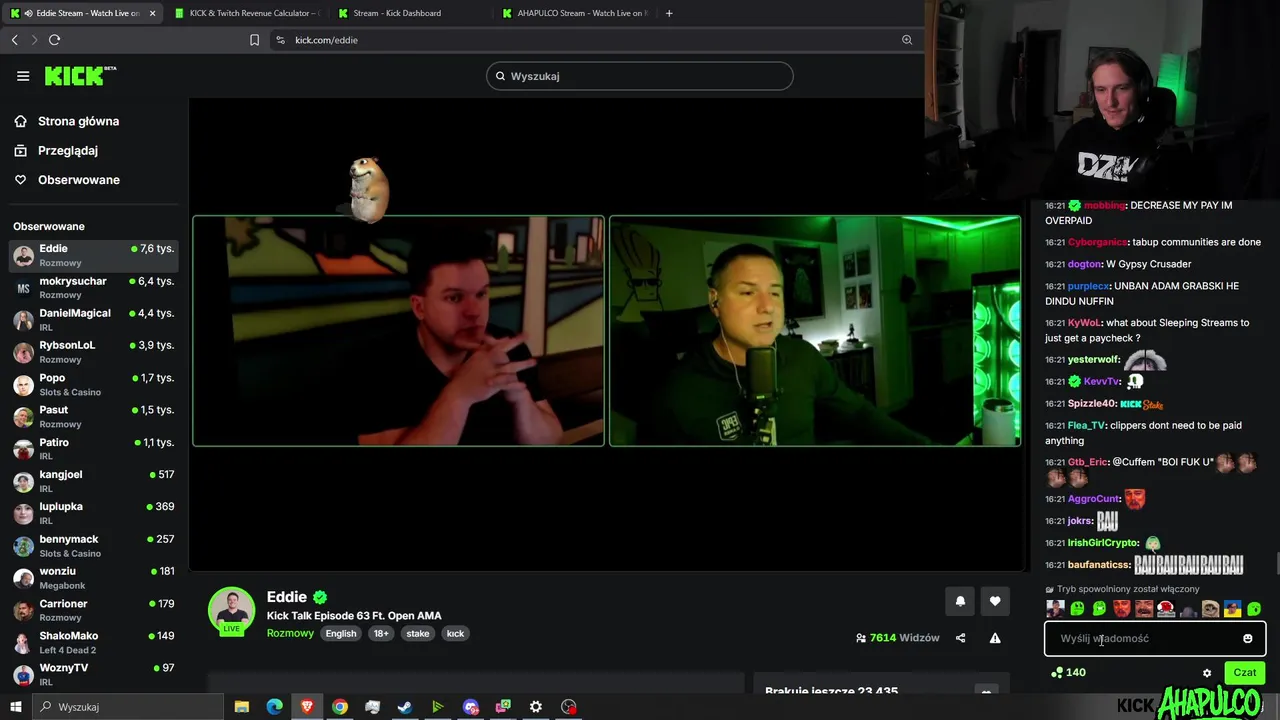
Task: Click the 18+ tag
Action: [x=381, y=633]
